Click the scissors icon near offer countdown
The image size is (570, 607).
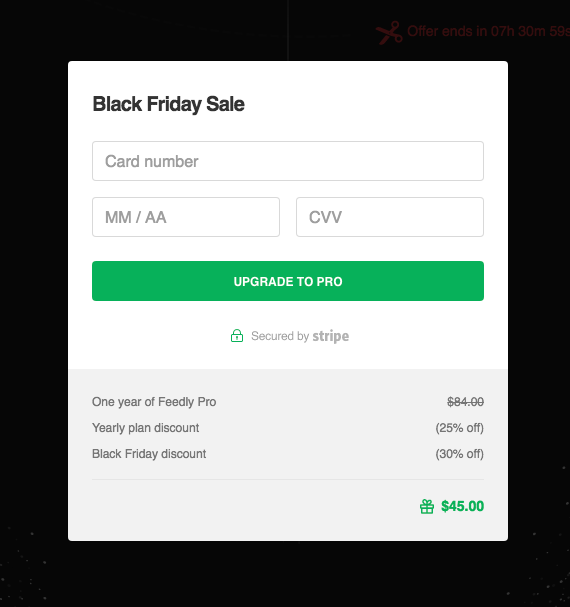[390, 33]
